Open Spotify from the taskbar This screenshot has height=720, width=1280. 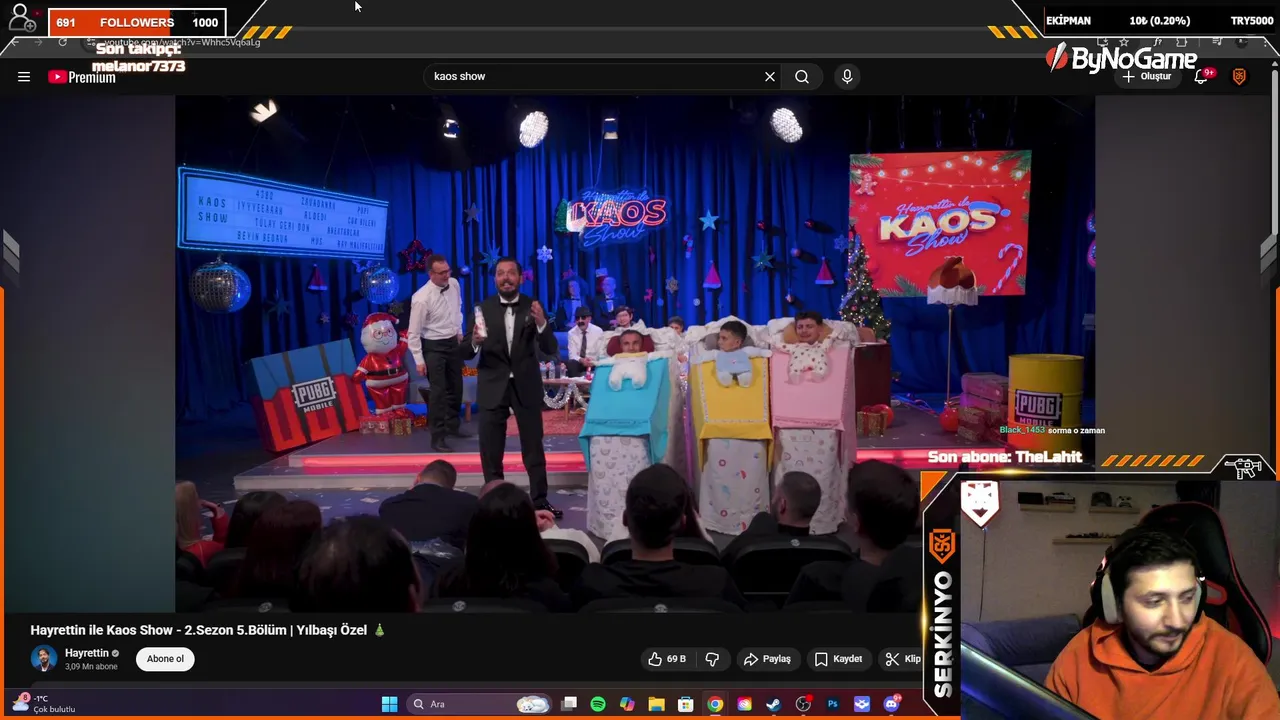click(598, 704)
